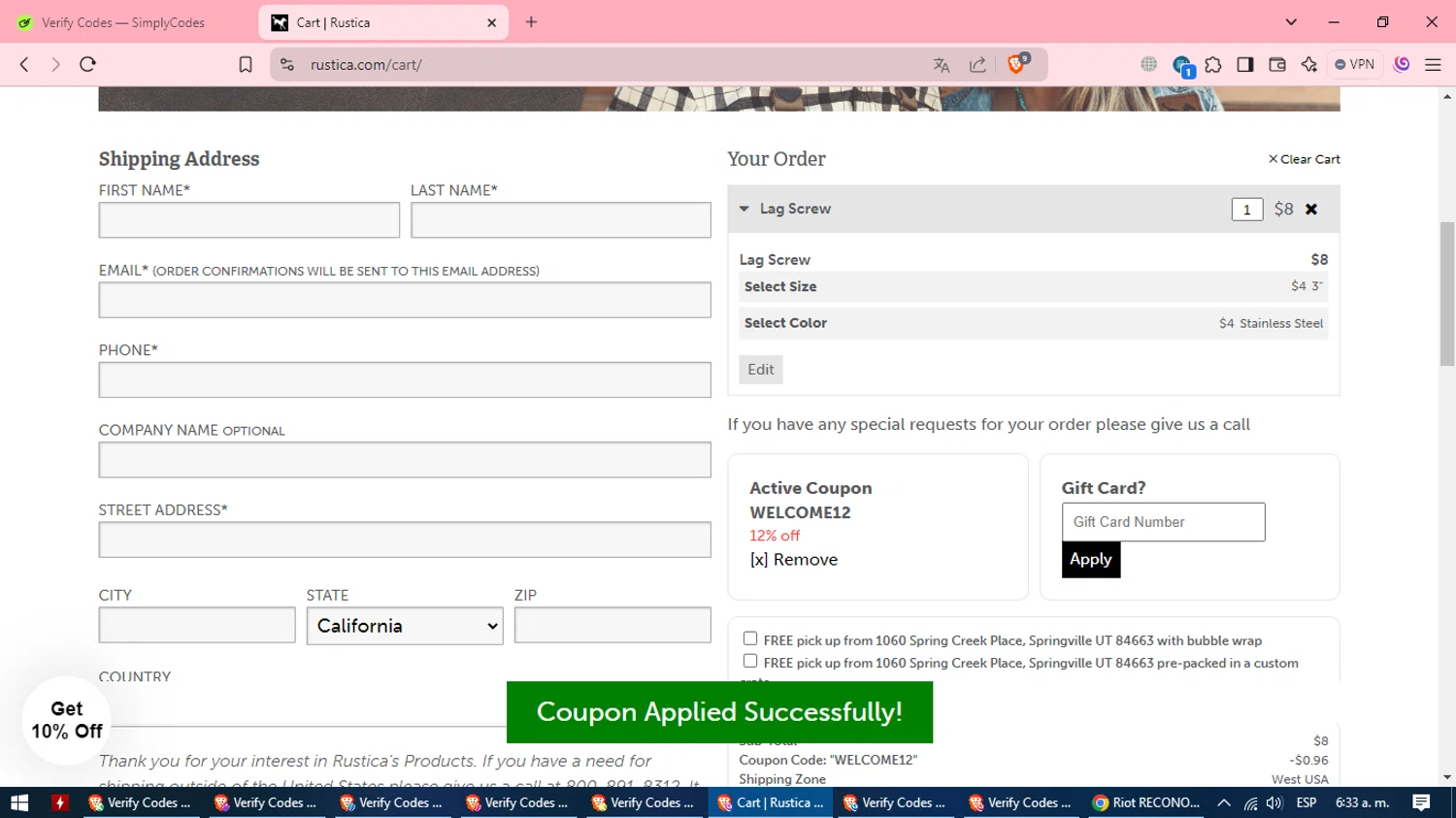Open browser extensions puzzle icon
The height and width of the screenshot is (818, 1456).
[x=1213, y=65]
